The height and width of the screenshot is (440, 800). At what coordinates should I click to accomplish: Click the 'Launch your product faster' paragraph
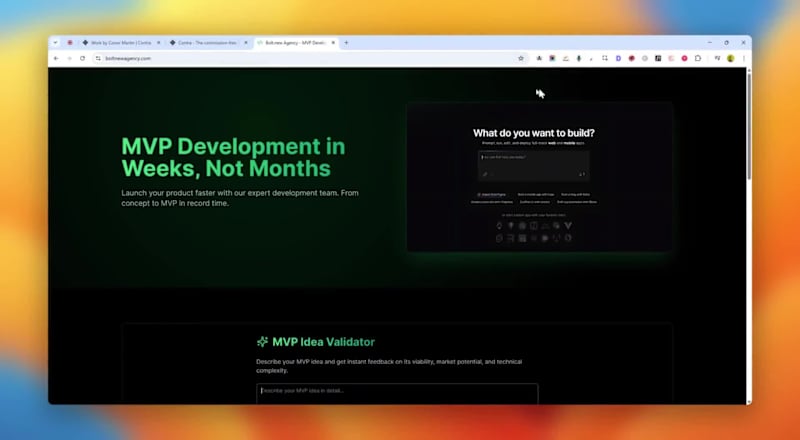(x=240, y=198)
